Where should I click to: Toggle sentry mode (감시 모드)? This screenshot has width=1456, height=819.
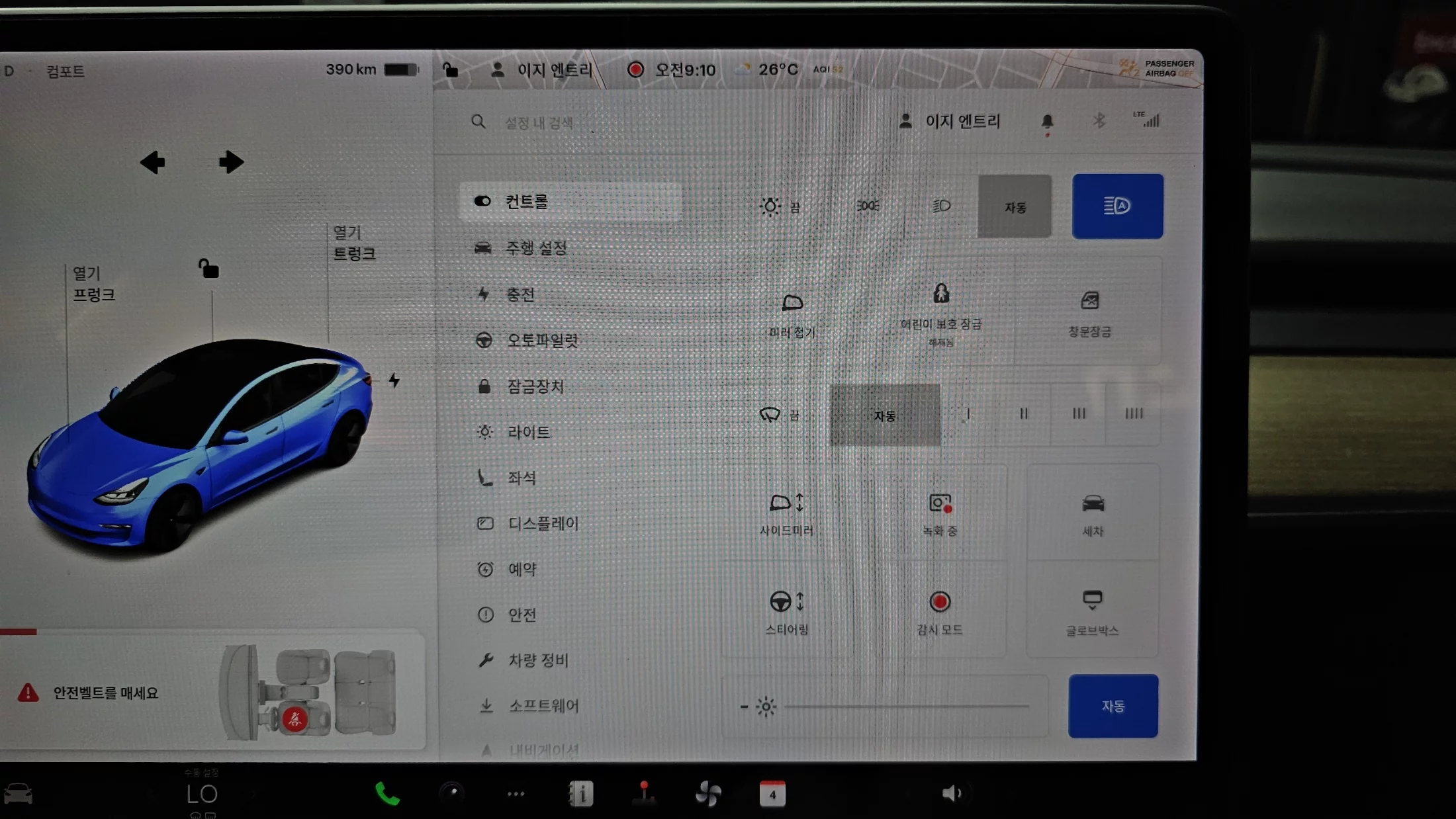940,602
